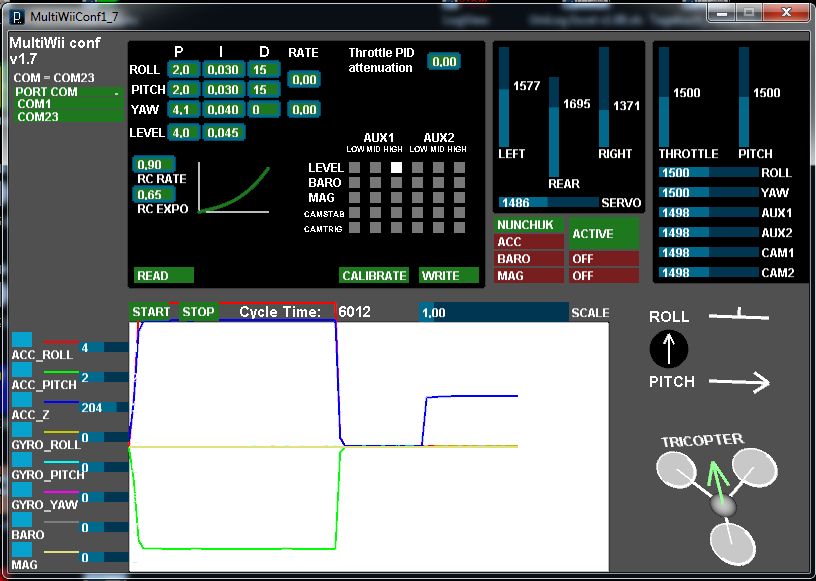Check CAMTRIG AUX1 LOW box
816x581 pixels.
tap(354, 228)
